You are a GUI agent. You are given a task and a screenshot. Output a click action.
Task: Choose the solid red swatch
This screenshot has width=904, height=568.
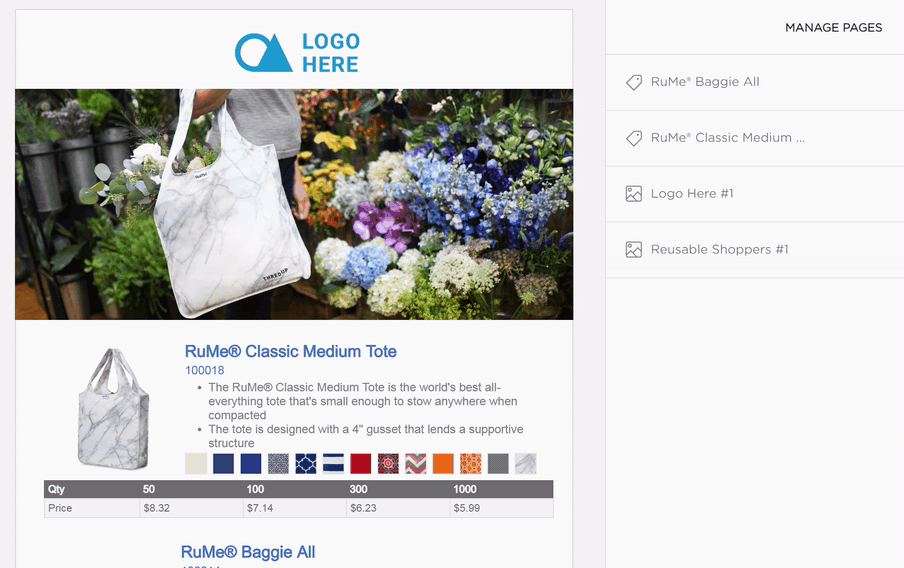[x=361, y=464]
